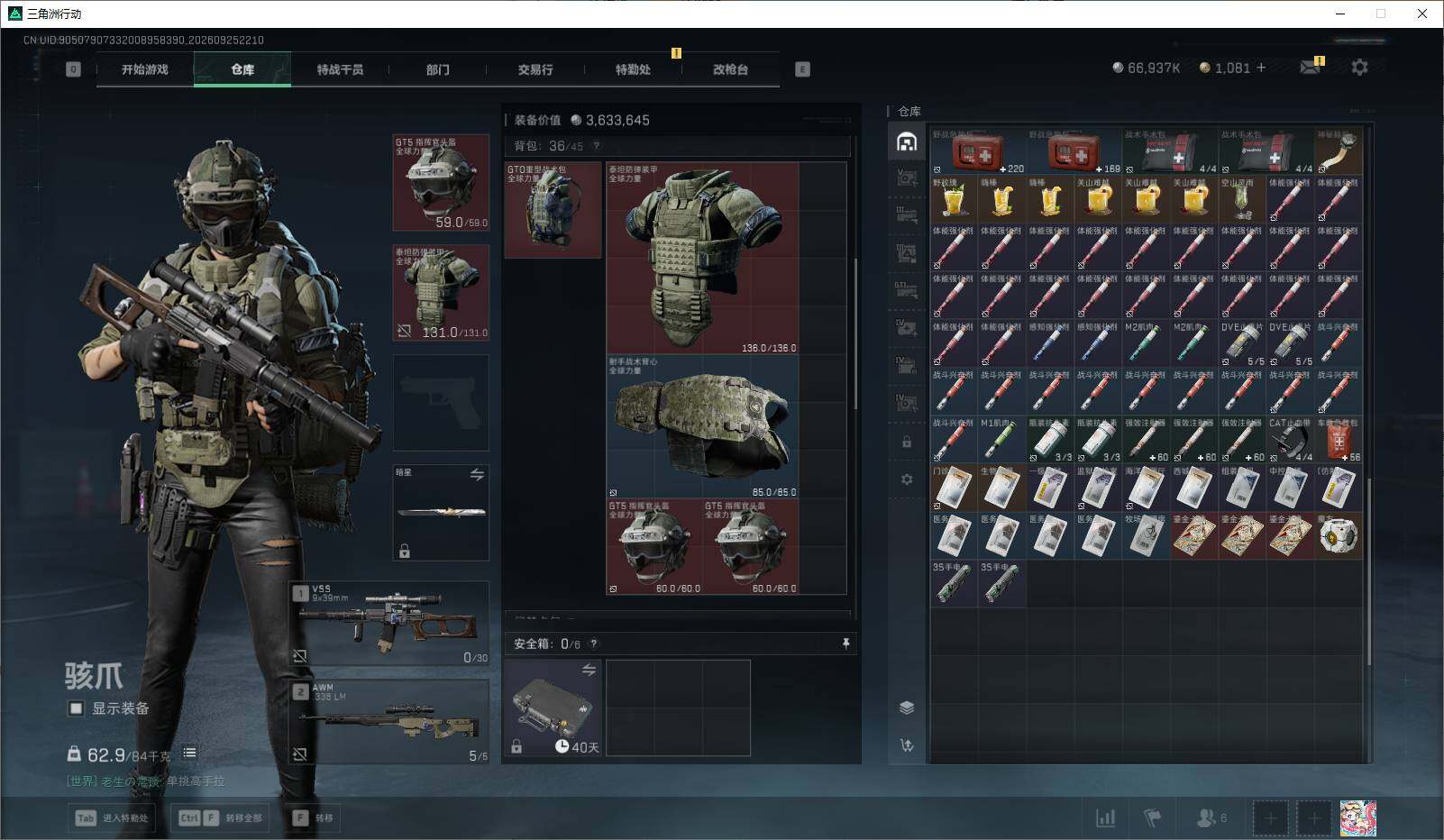Click the swap arrows on the safe box
This screenshot has height=840, width=1444.
(589, 670)
